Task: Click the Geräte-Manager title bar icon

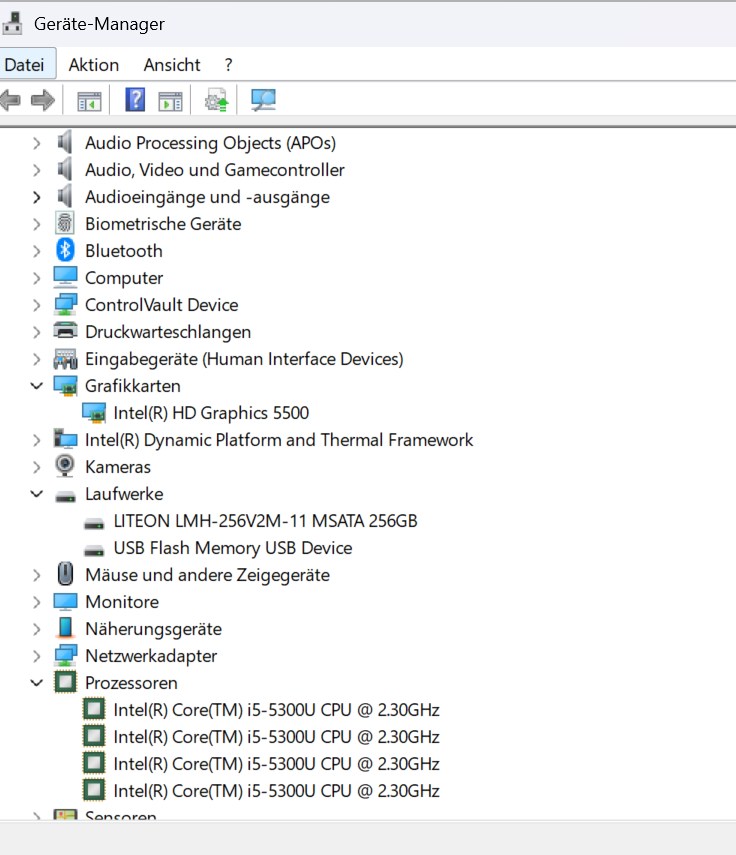Action: coord(13,23)
